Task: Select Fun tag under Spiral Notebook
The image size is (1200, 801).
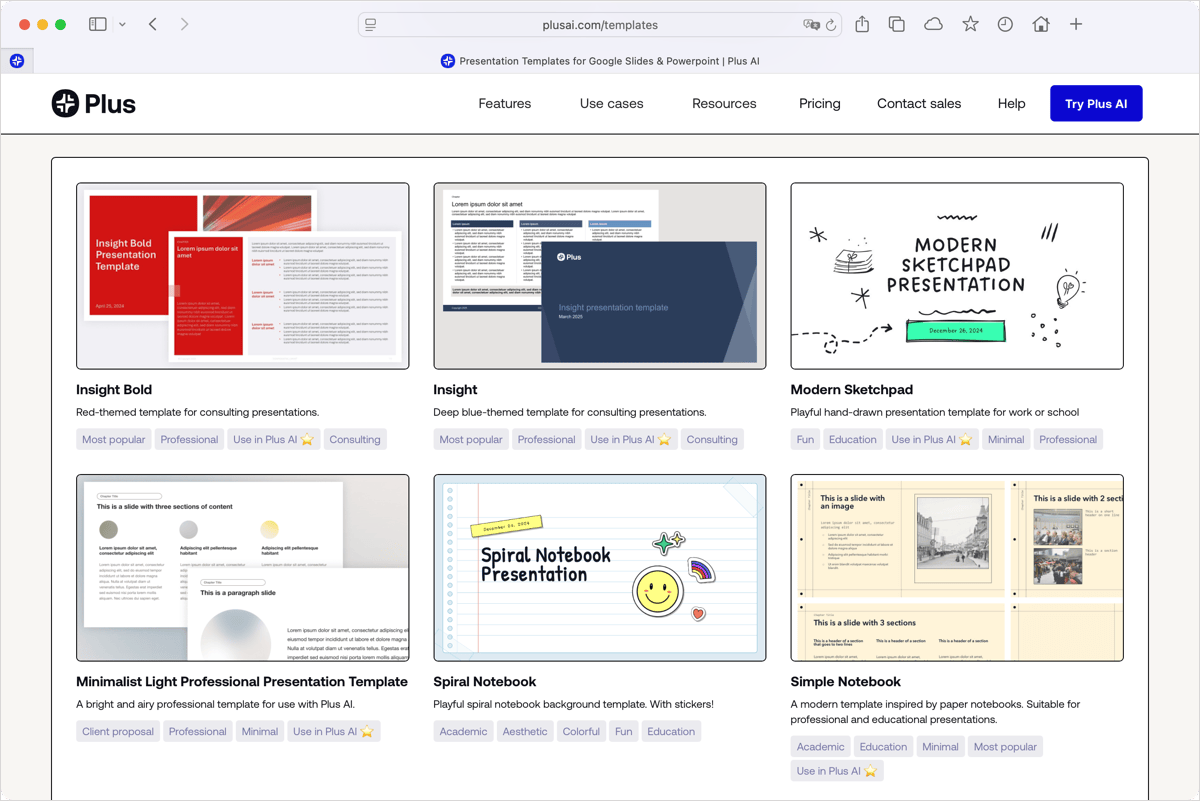Action: coord(624,731)
